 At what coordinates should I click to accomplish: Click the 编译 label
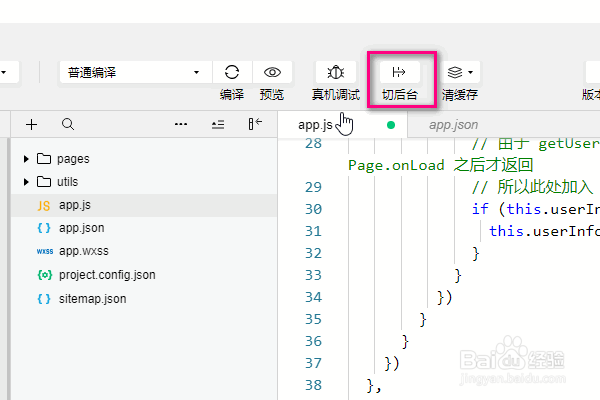click(232, 94)
